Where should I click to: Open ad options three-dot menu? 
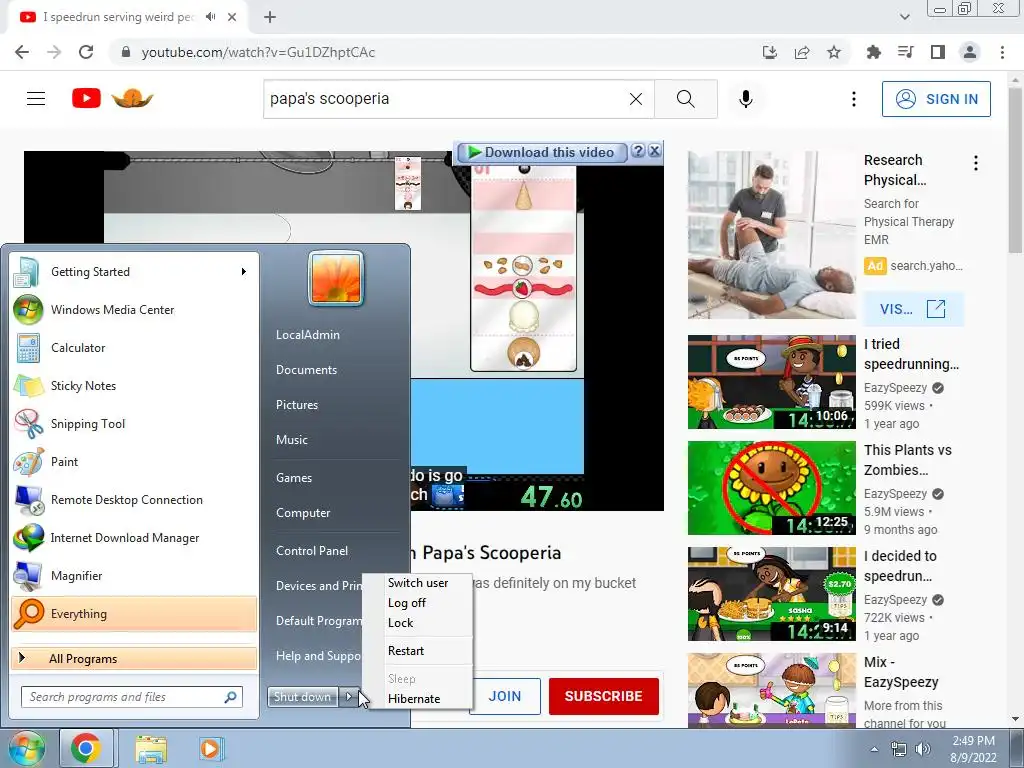point(976,163)
